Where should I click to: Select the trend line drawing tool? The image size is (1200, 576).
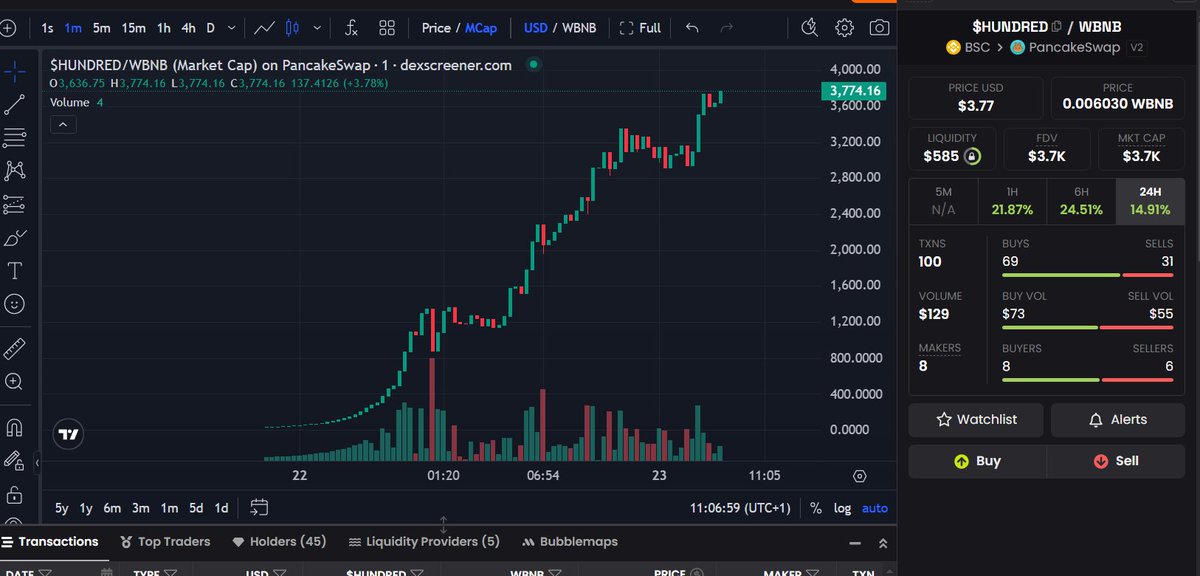(x=15, y=103)
